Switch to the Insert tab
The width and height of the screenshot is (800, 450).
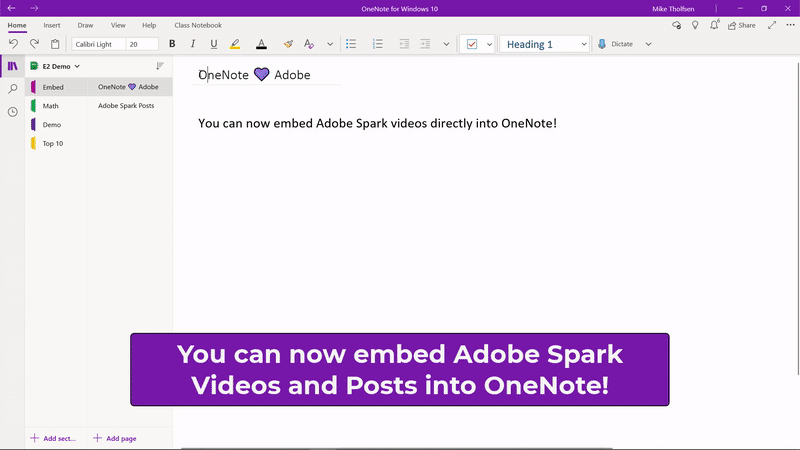pos(52,25)
